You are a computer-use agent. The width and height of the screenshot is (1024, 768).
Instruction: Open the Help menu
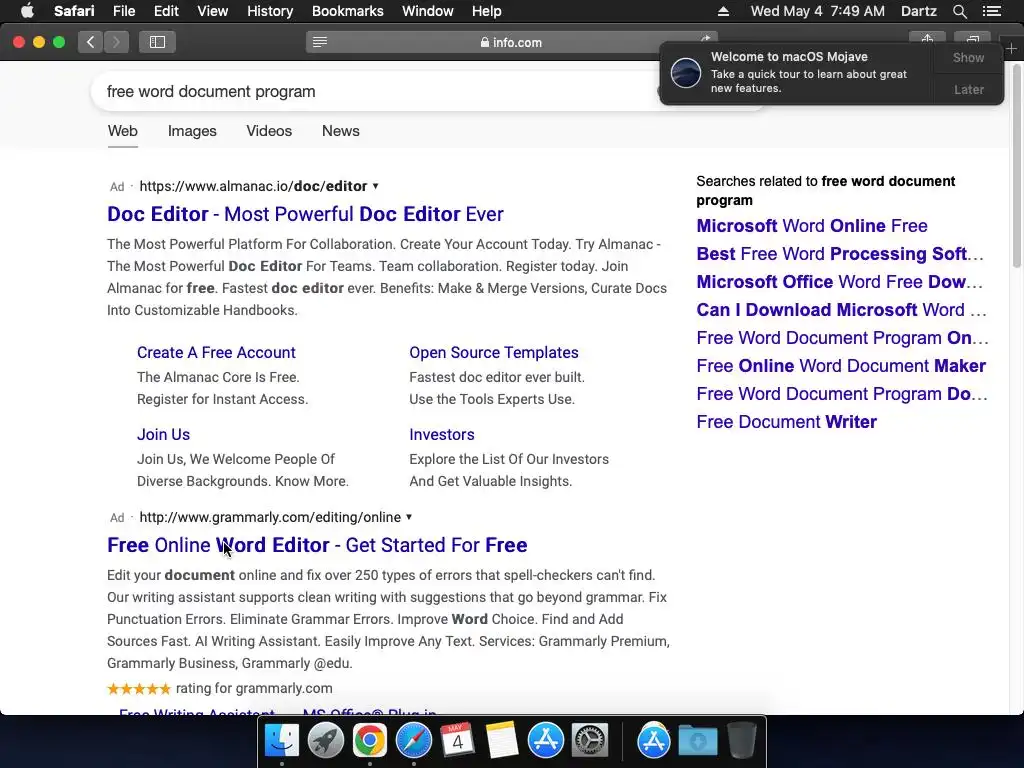click(x=487, y=11)
